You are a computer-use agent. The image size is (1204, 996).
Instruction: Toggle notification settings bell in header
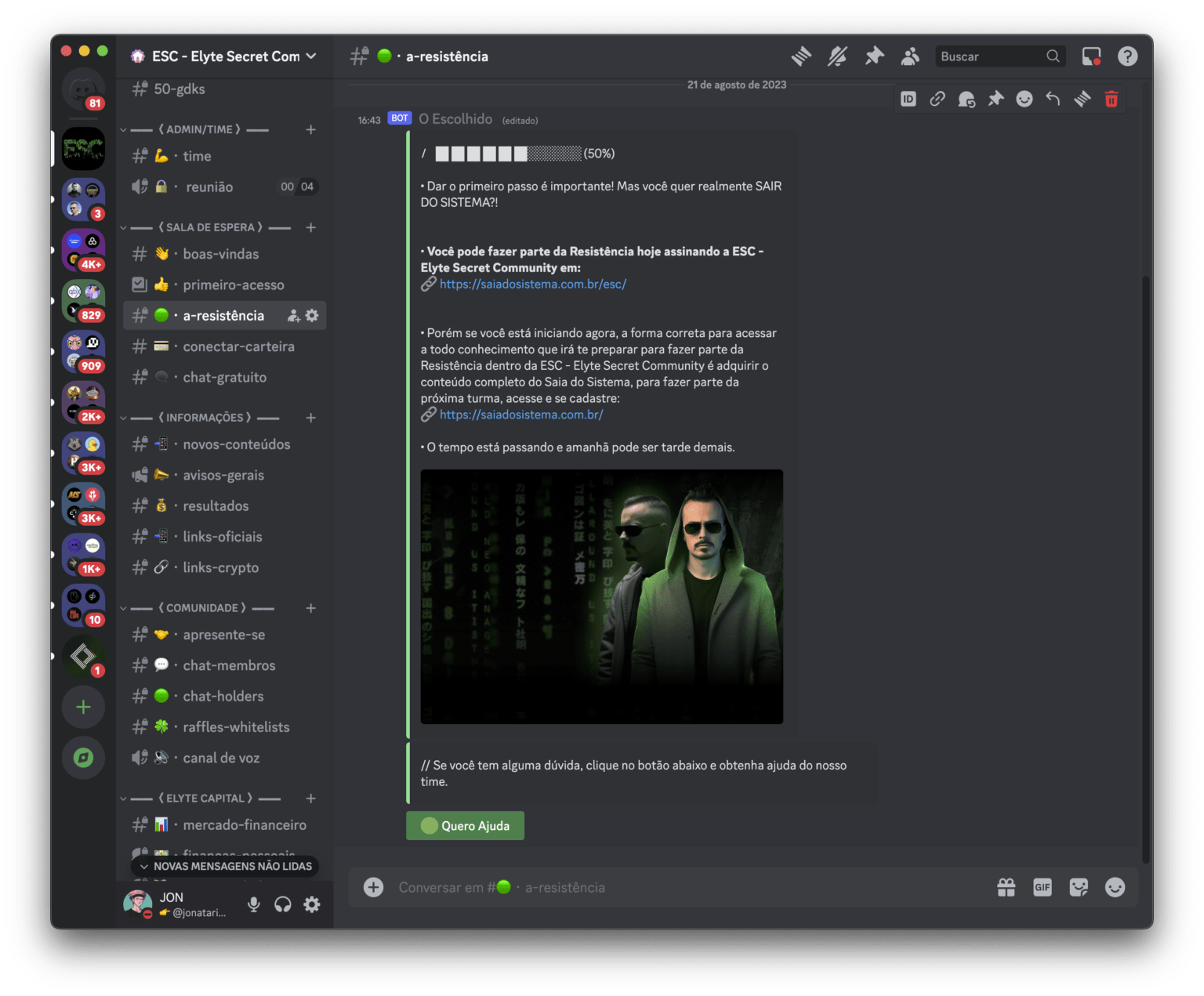tap(837, 56)
